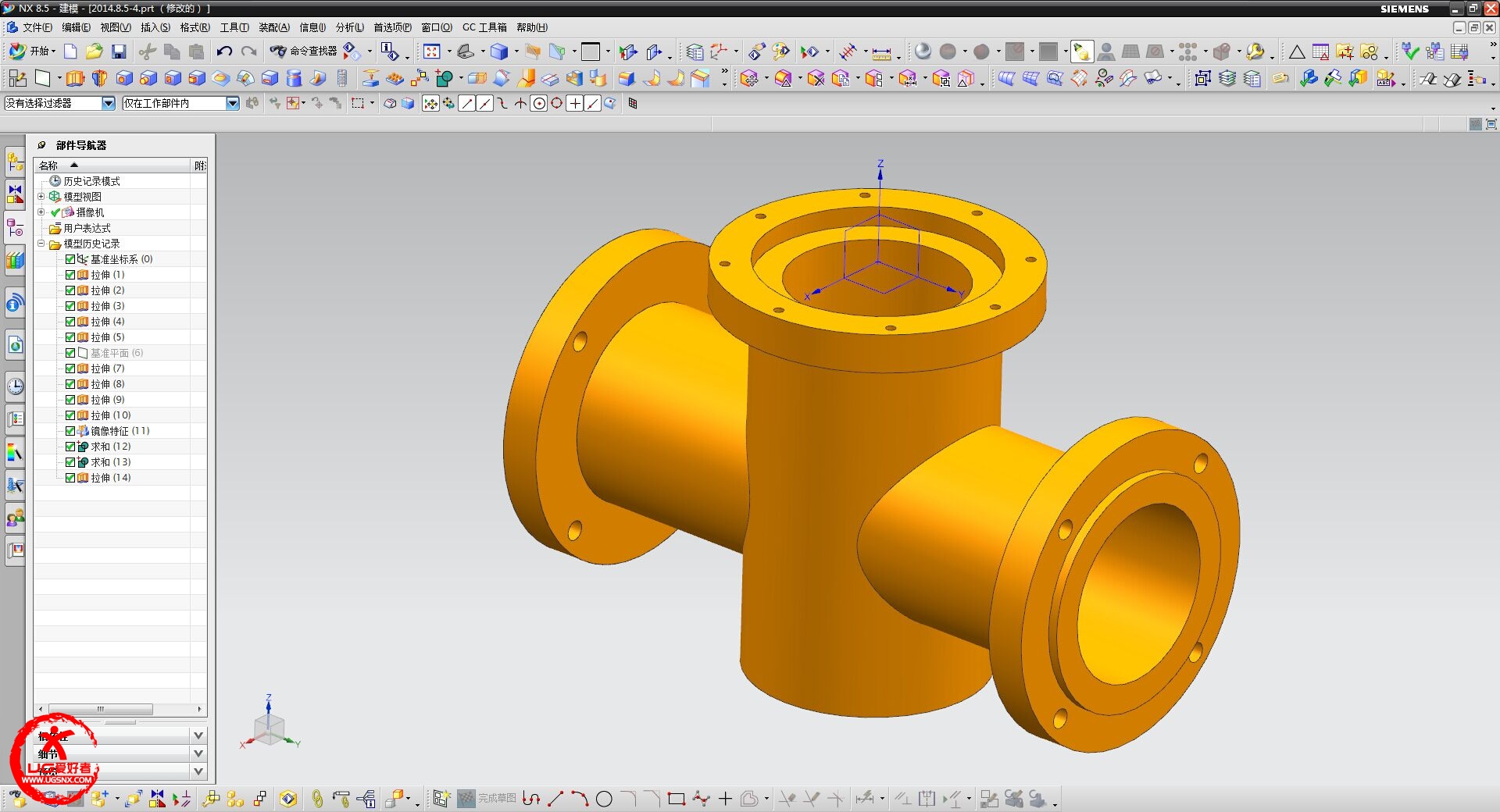
Task: Open the Constraint Navigator sidebar tab
Action: [x=15, y=194]
